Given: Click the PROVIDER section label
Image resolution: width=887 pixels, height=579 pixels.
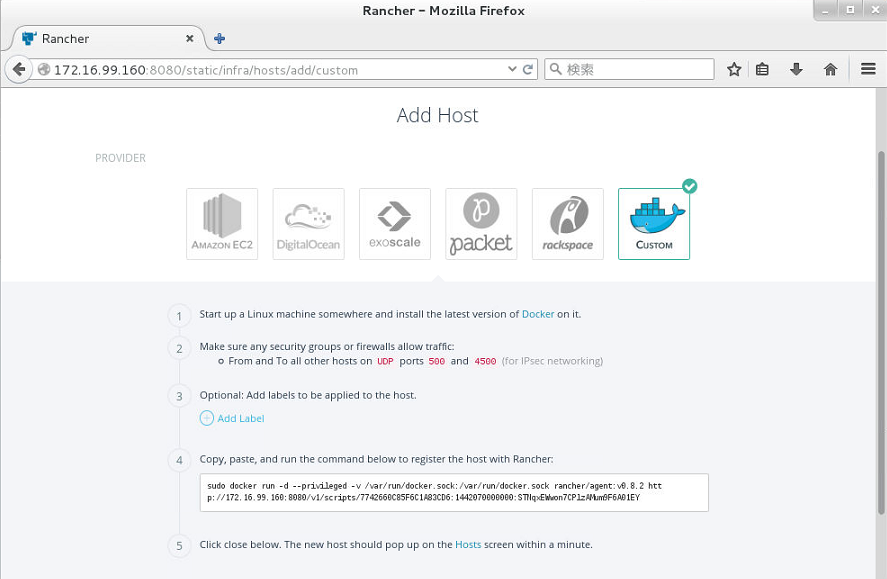Looking at the screenshot, I should (120, 158).
